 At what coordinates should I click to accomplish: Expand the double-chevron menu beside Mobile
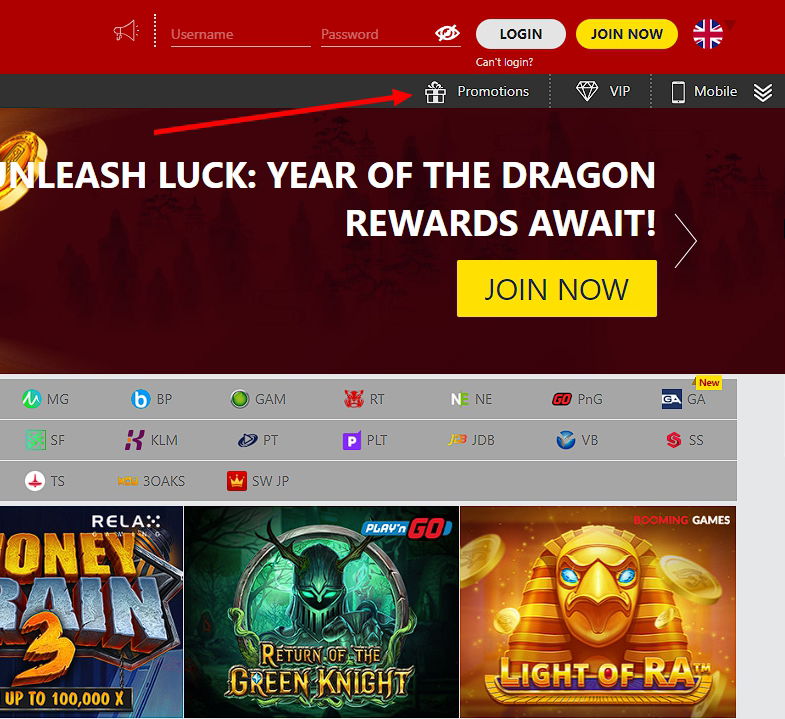(762, 92)
